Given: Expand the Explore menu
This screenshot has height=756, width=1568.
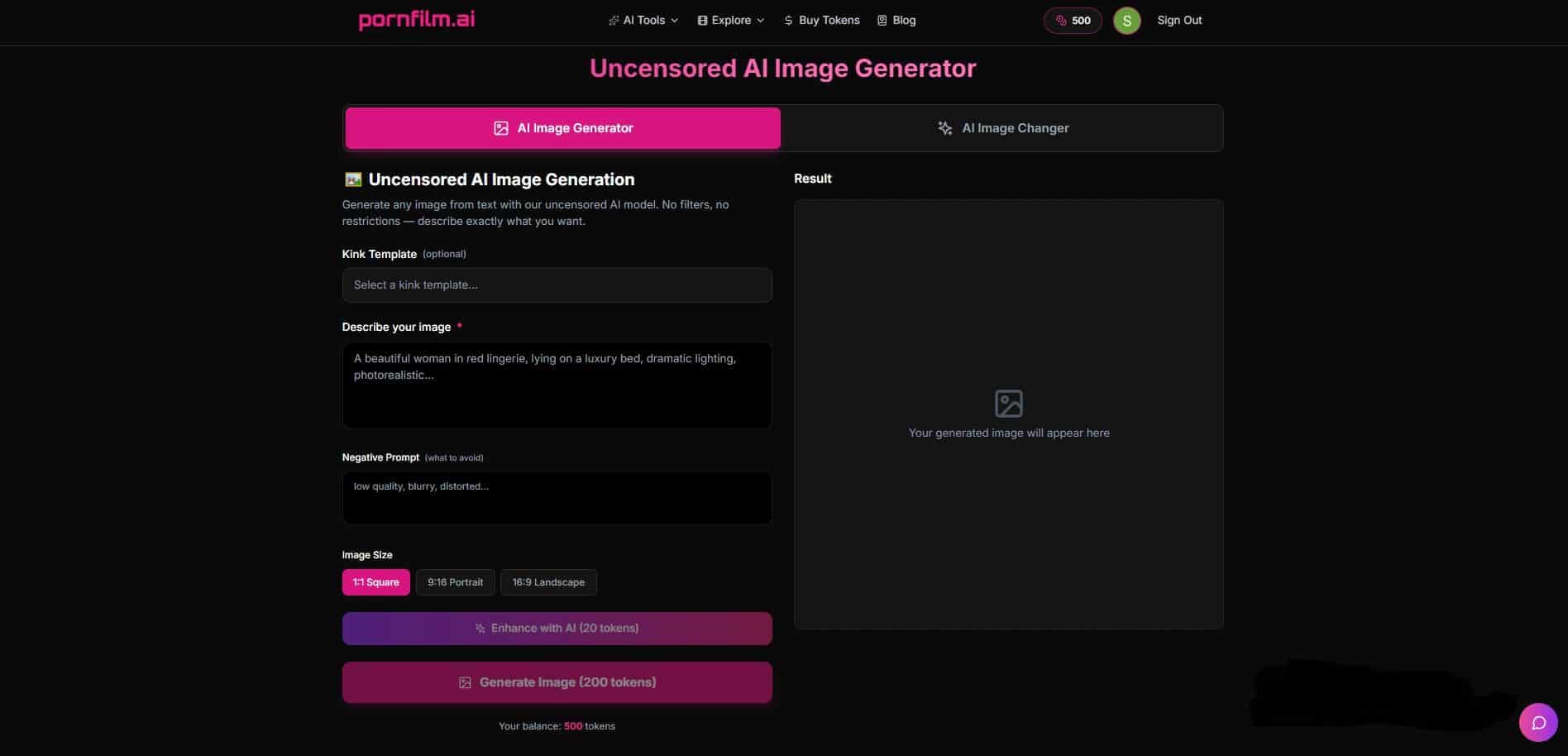Looking at the screenshot, I should [x=731, y=20].
